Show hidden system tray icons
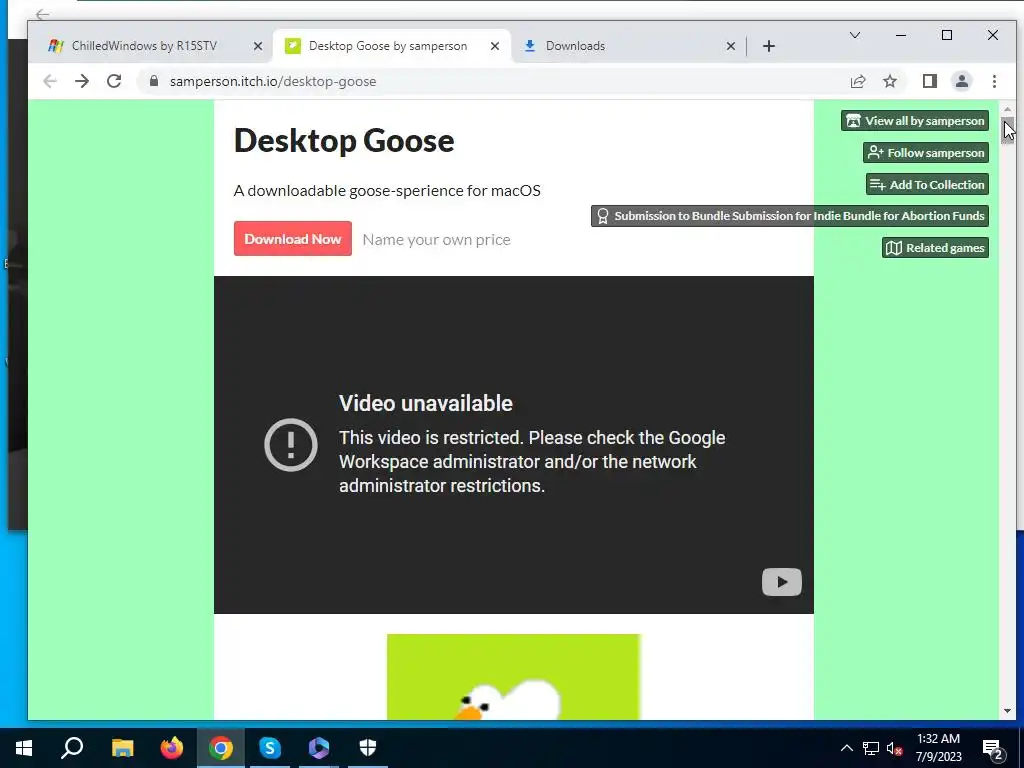This screenshot has width=1024, height=768. pos(846,748)
